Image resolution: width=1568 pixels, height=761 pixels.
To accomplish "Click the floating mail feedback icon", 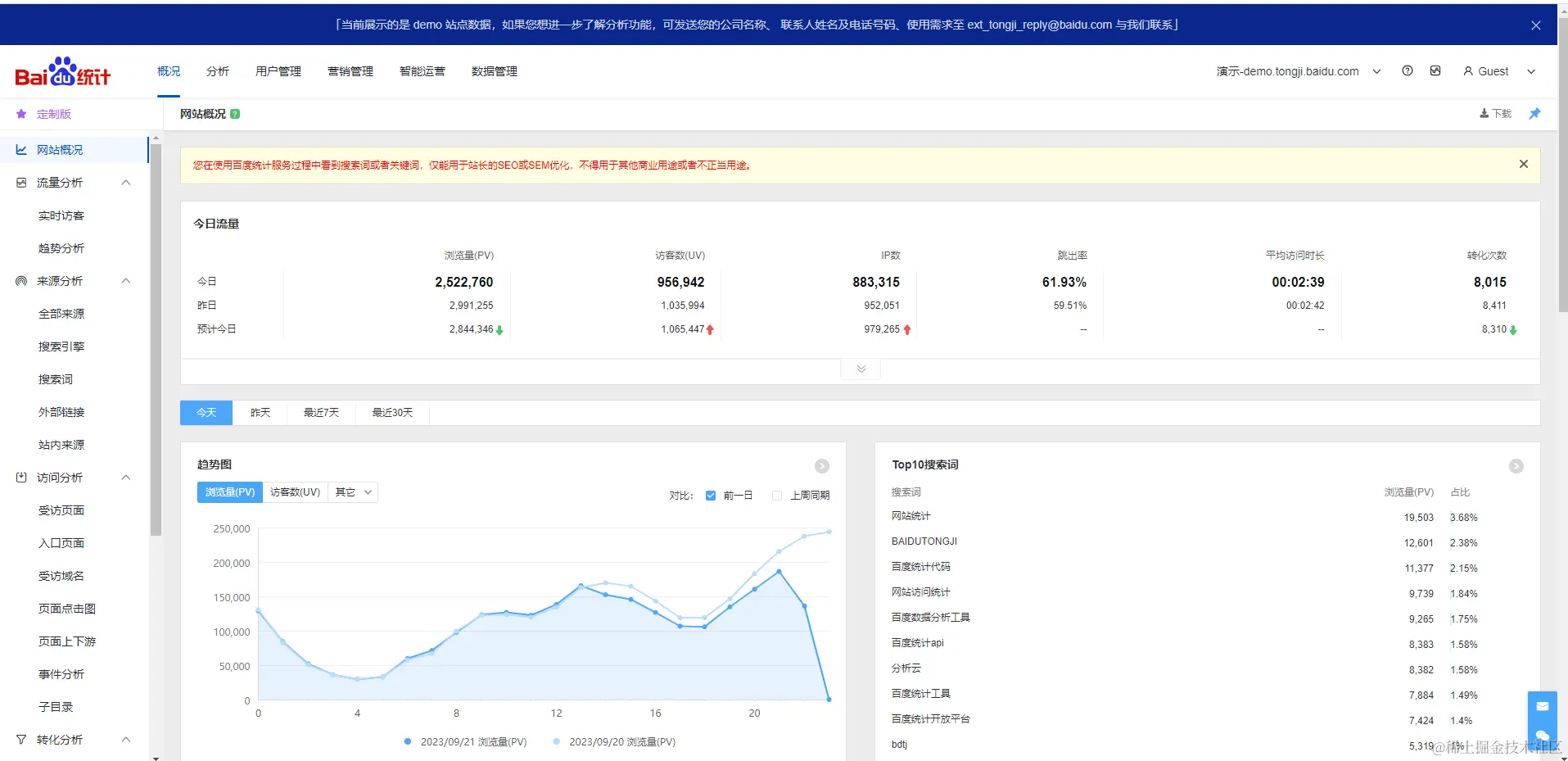I will pyautogui.click(x=1543, y=706).
